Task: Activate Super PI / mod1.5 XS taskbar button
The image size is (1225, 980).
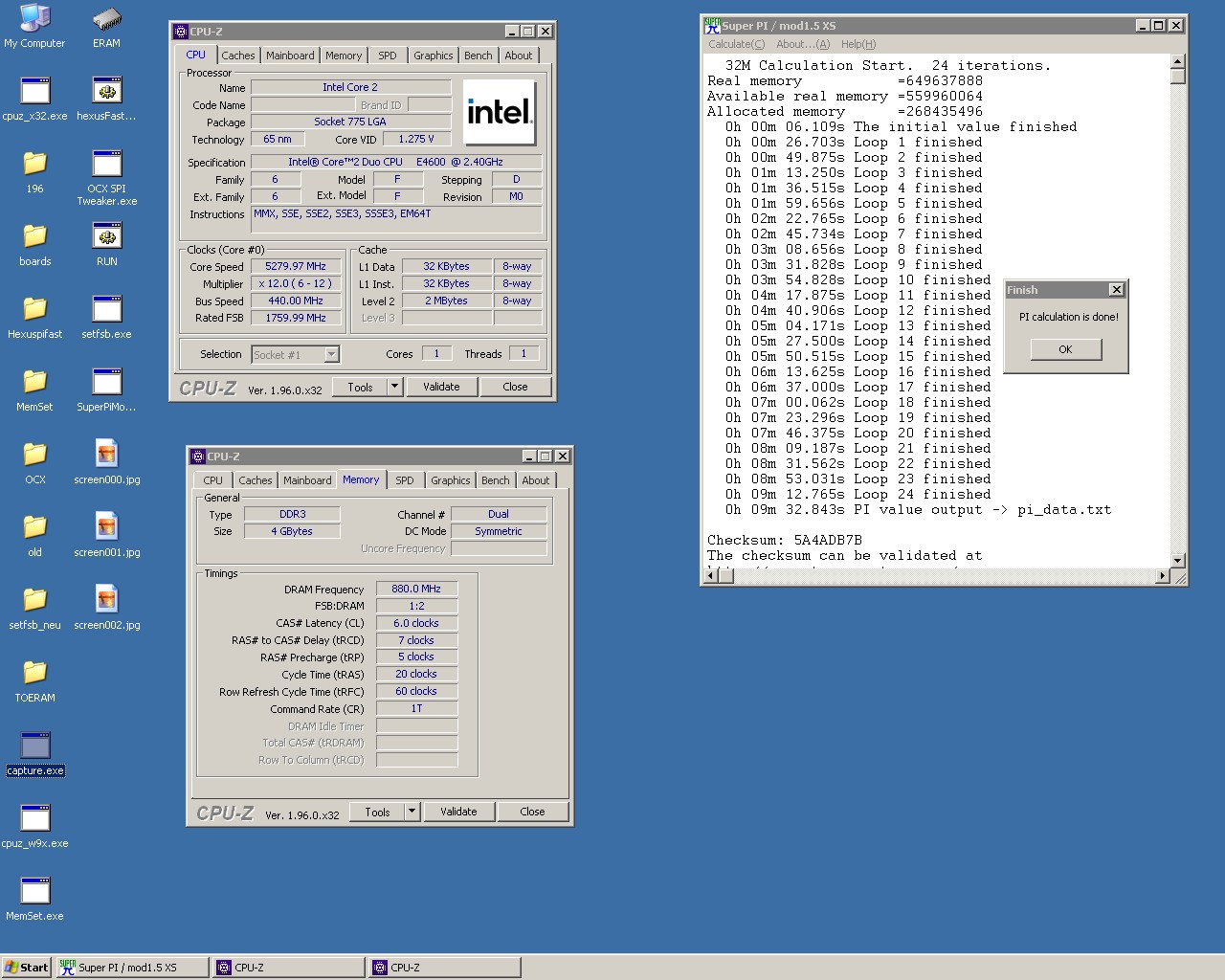Action: pyautogui.click(x=132, y=968)
